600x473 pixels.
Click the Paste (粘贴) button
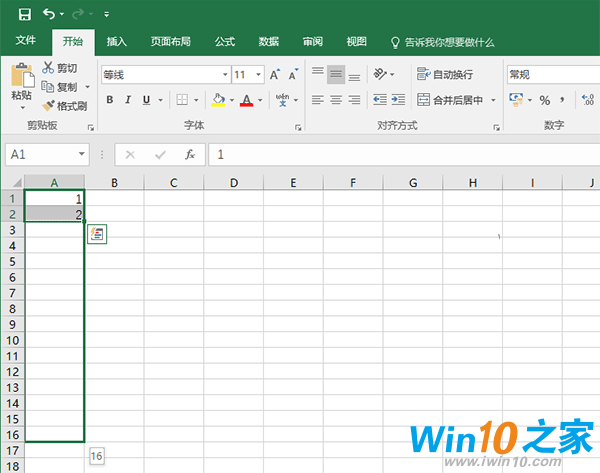tap(21, 85)
